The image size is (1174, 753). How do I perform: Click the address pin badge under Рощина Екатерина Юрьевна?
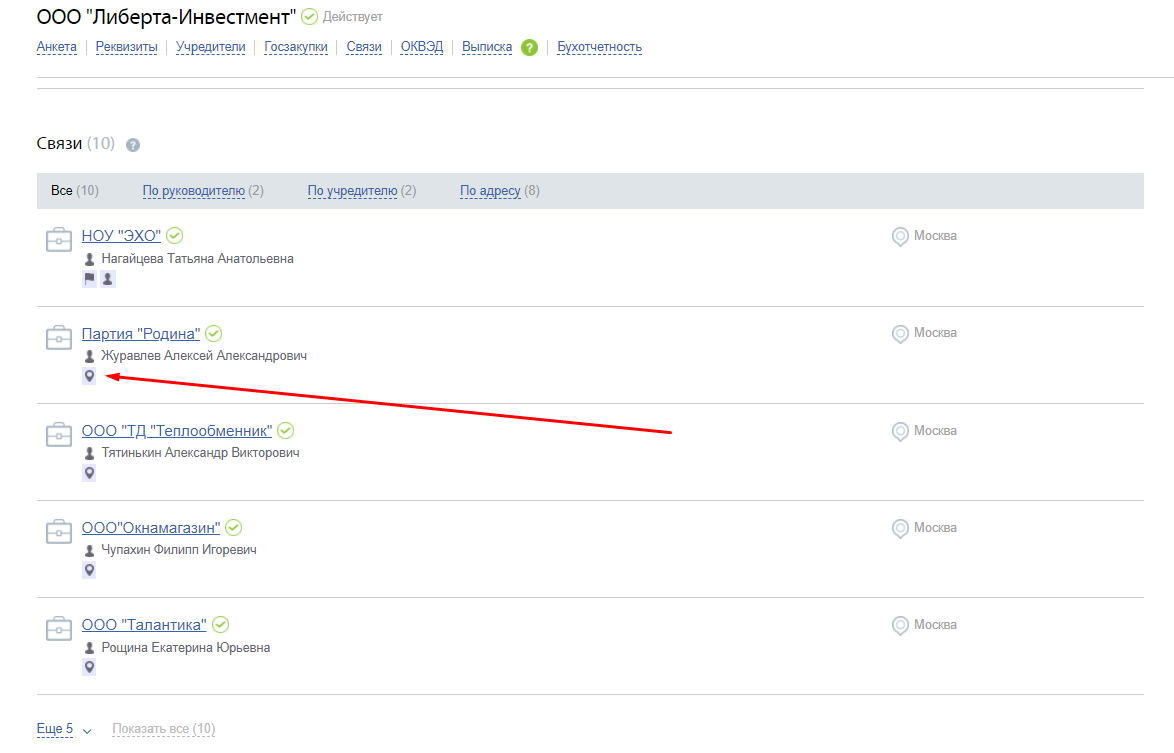coord(89,667)
